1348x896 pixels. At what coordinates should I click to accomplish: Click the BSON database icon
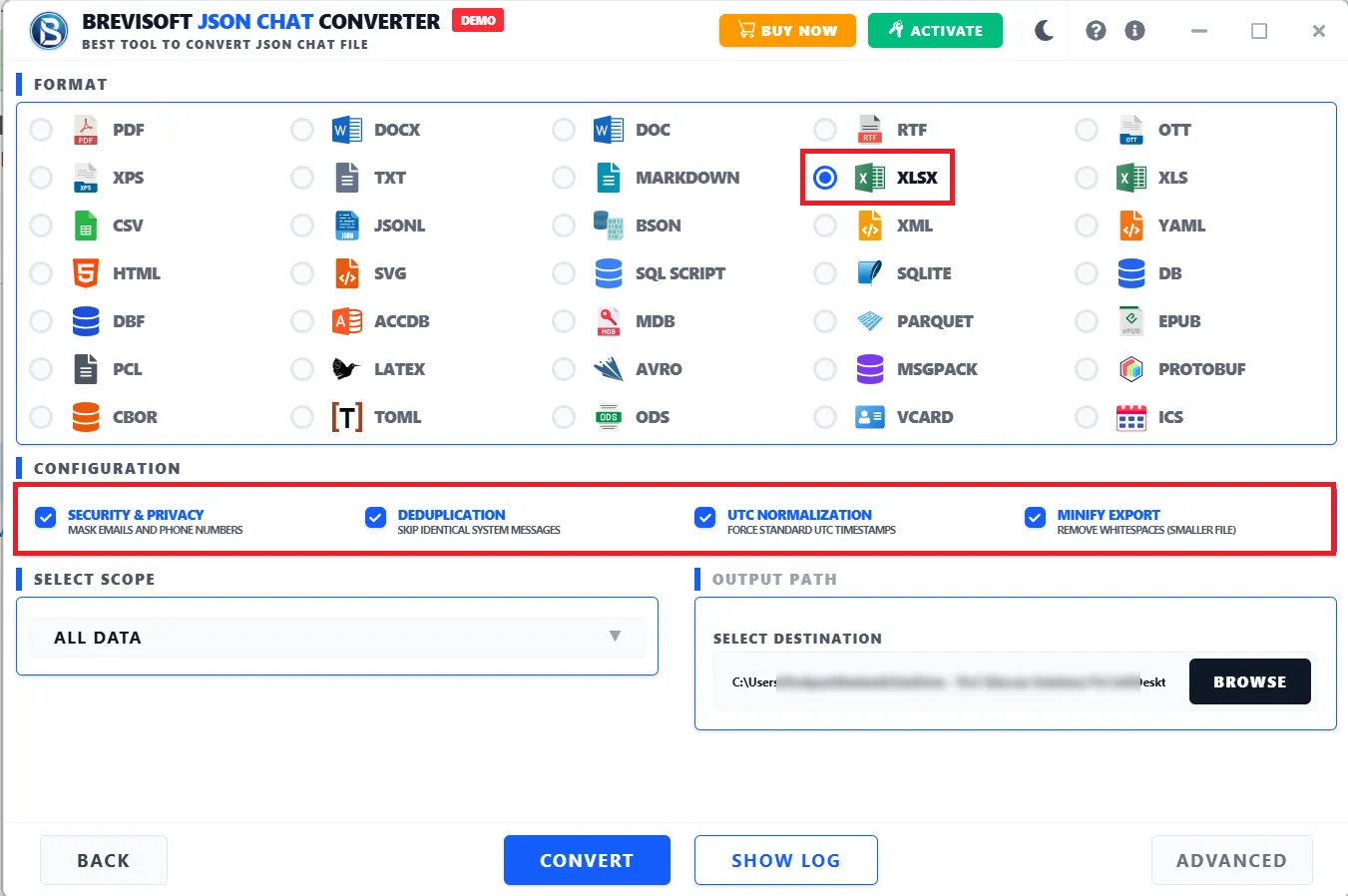tap(609, 225)
